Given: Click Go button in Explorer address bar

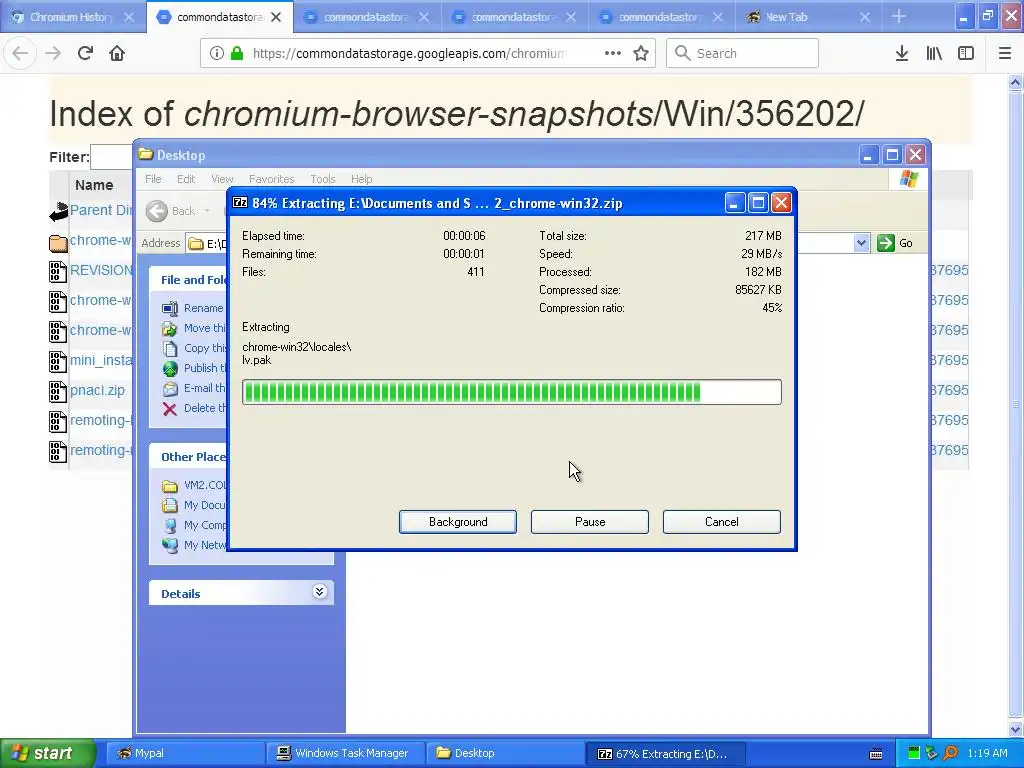Looking at the screenshot, I should click(x=896, y=243).
